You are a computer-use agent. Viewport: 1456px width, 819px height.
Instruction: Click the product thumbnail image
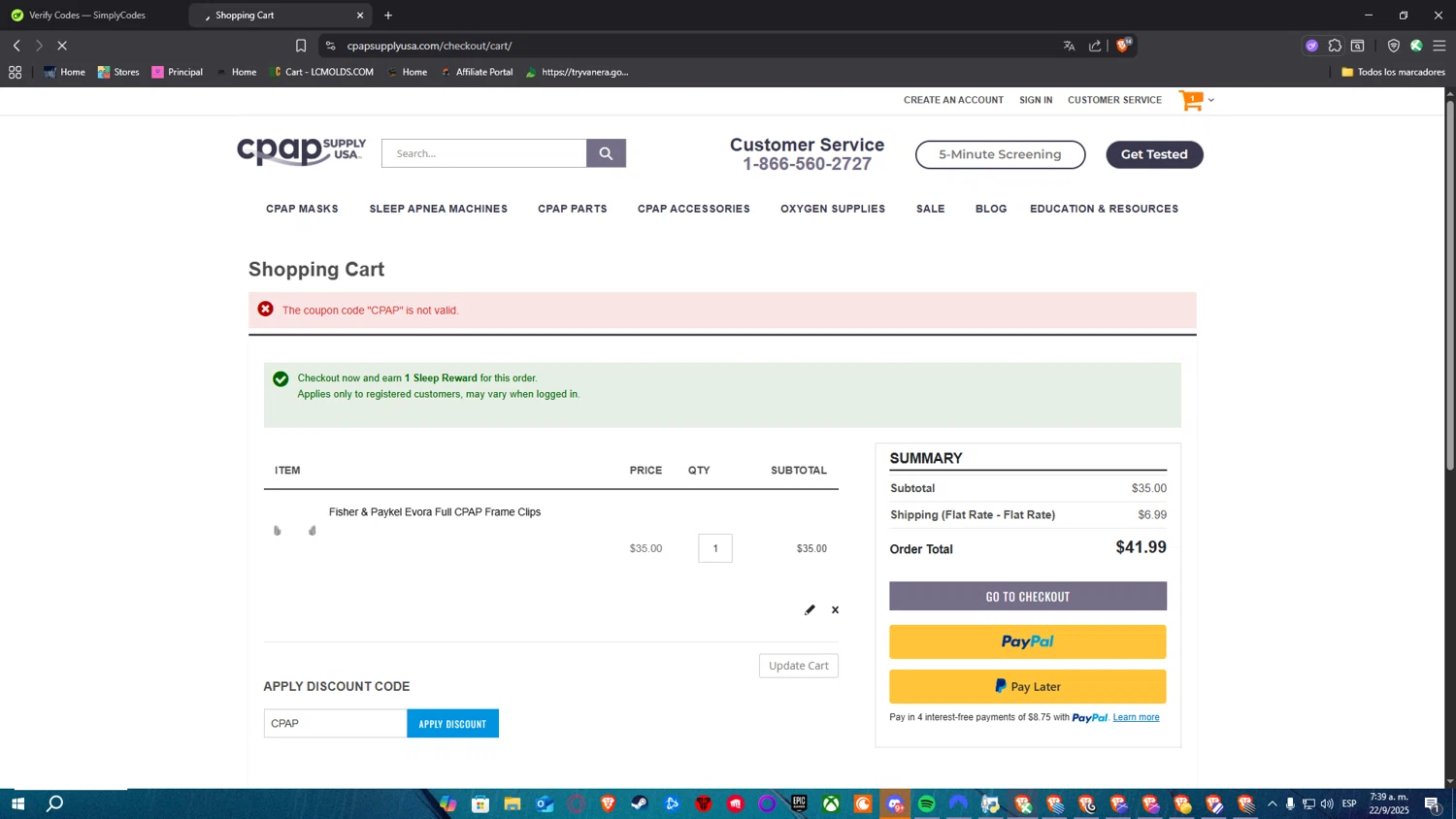tap(294, 531)
